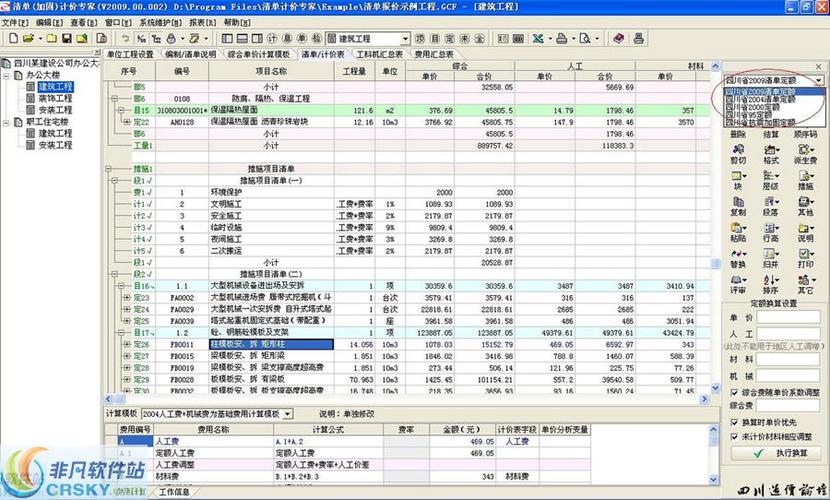Click the percent symbol toolbar icon
This screenshot has height=500, width=830.
[x=141, y=39]
